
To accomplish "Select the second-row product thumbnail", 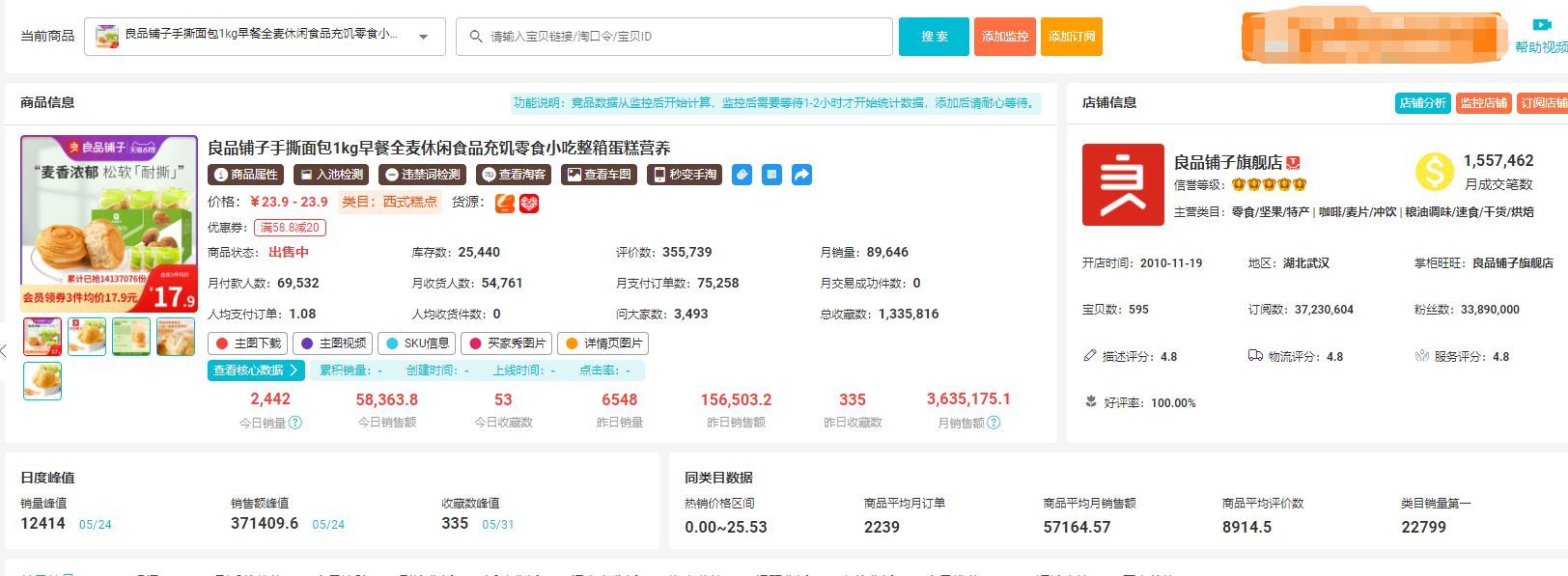I will (42, 381).
